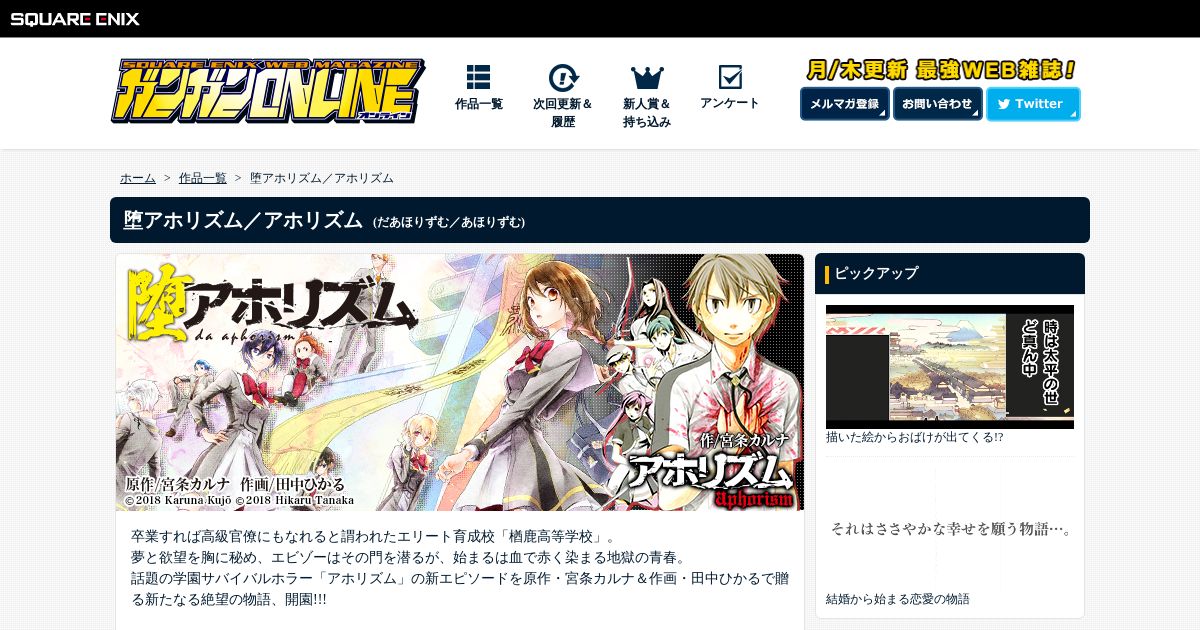Open それはささやかな幸せを願う物語 pickup banner
This screenshot has width=1200, height=630.
(x=950, y=528)
